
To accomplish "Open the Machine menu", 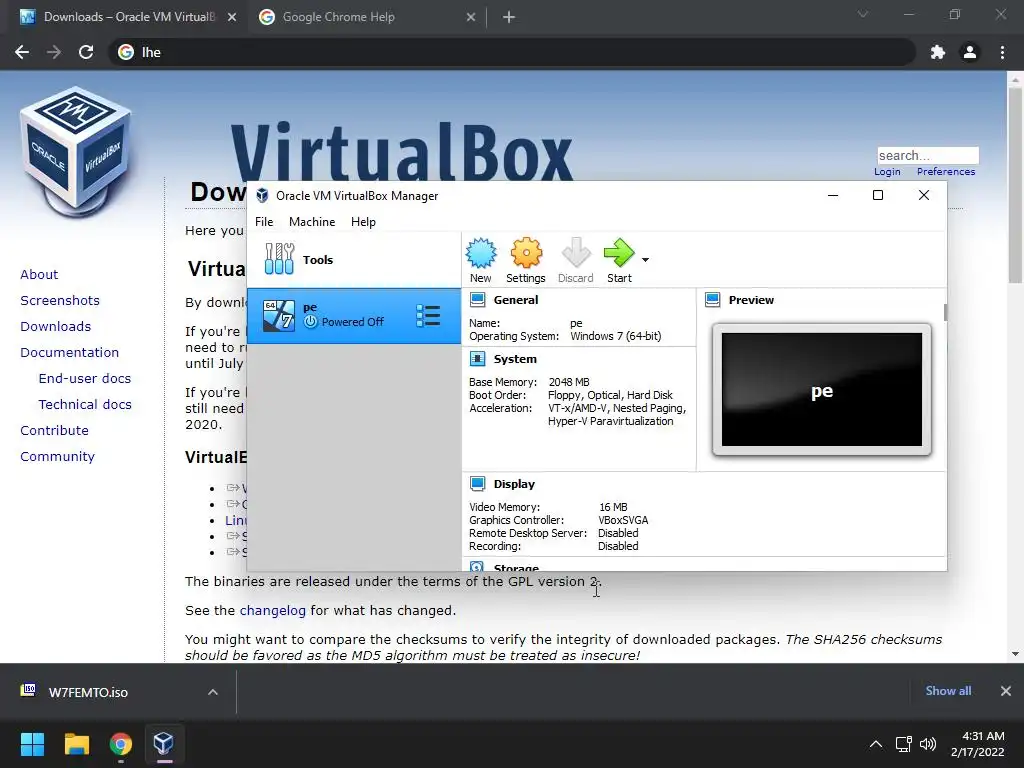I will (312, 222).
